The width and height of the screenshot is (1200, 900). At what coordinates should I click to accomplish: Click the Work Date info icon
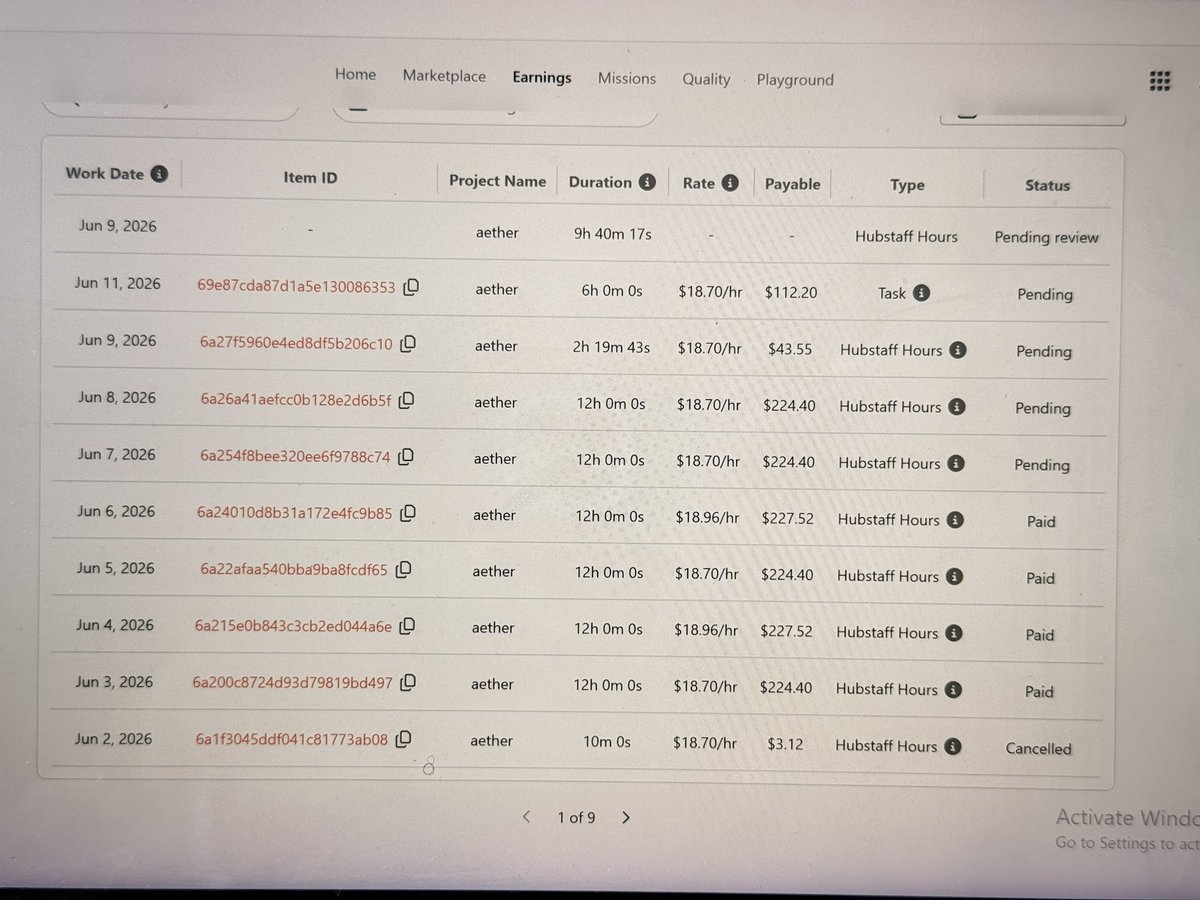[x=159, y=173]
